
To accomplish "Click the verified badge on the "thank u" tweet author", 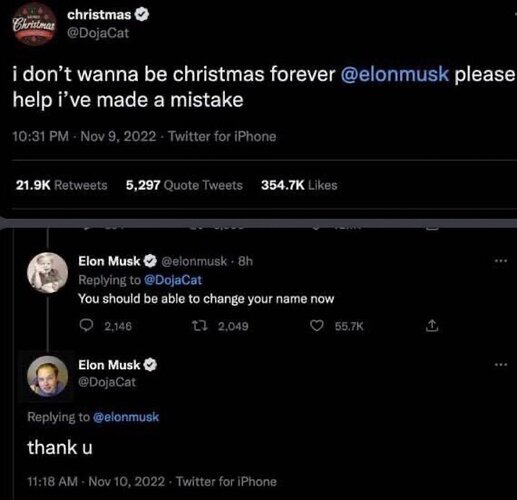I will (x=150, y=365).
